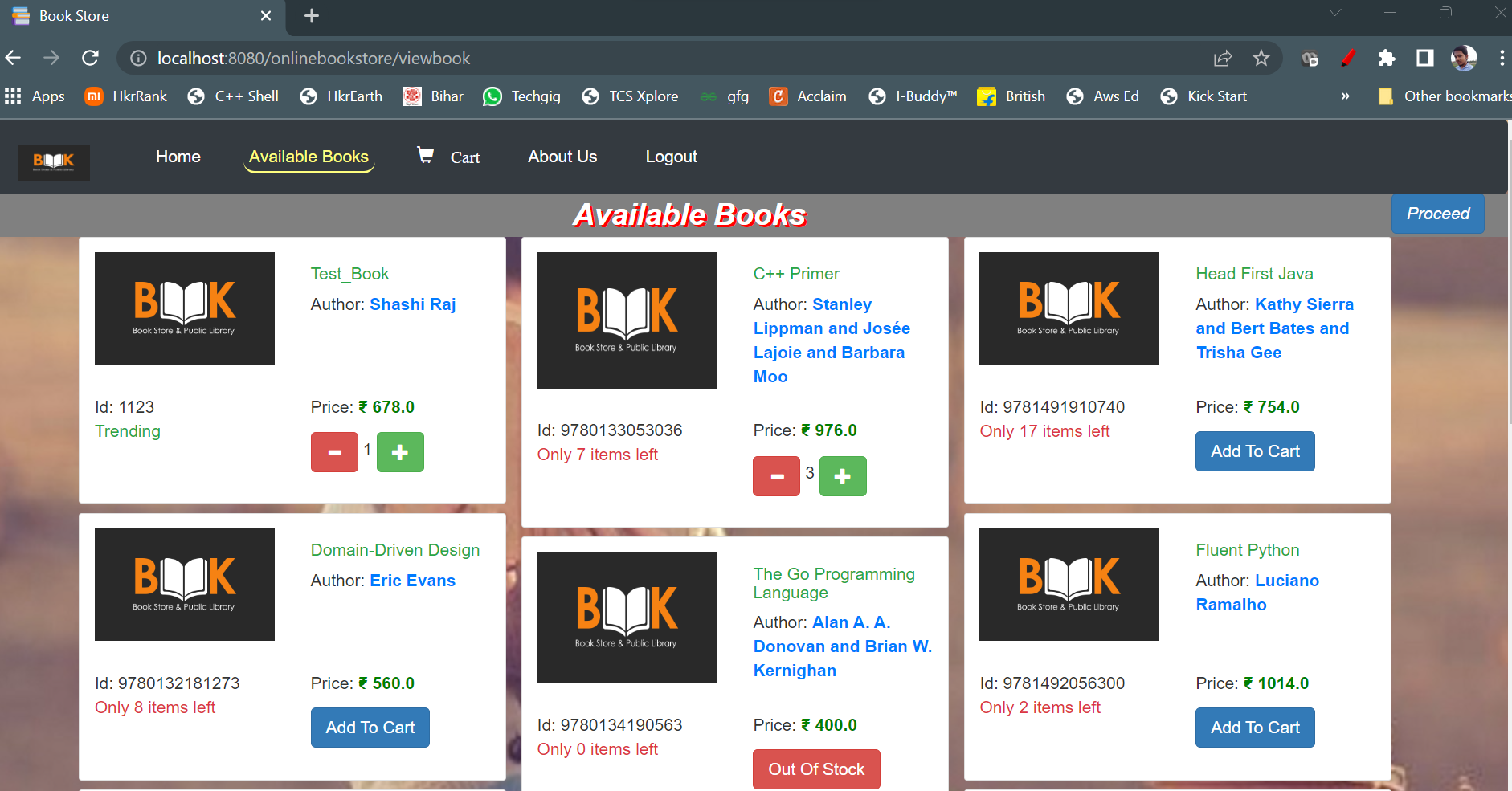The height and width of the screenshot is (791, 1512).
Task: Open the About Us page
Action: click(562, 157)
